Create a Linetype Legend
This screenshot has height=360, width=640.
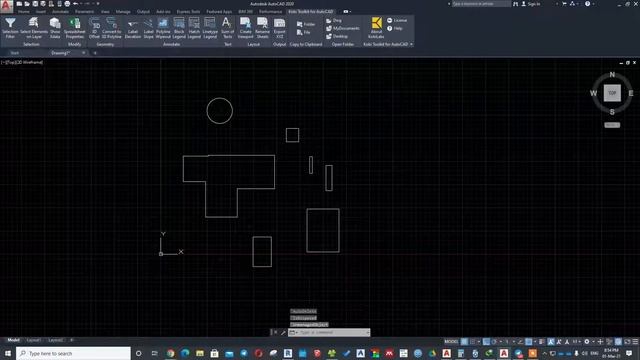[210, 28]
